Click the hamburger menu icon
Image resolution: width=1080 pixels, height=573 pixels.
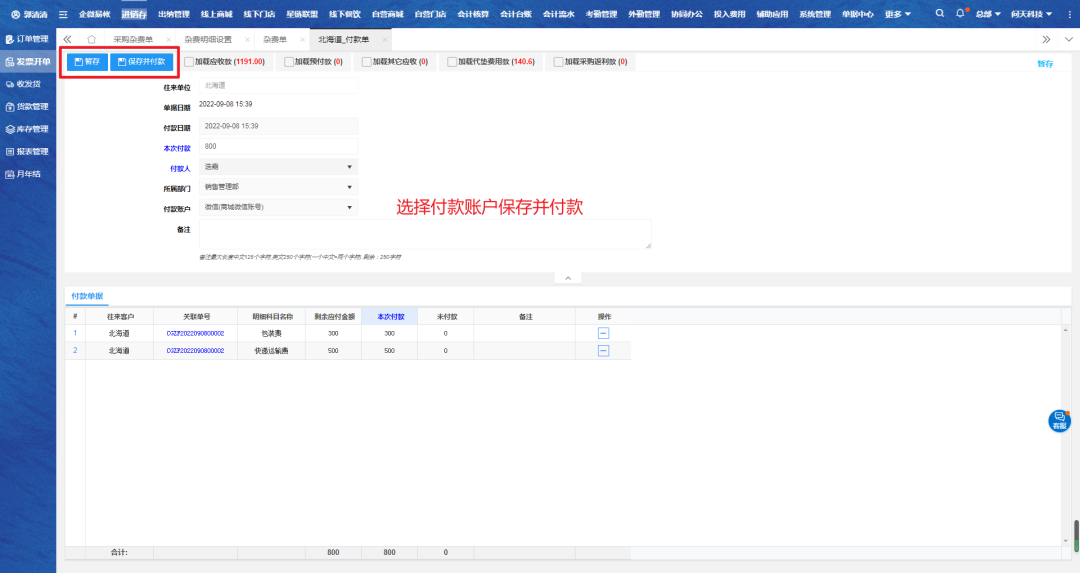click(x=64, y=14)
